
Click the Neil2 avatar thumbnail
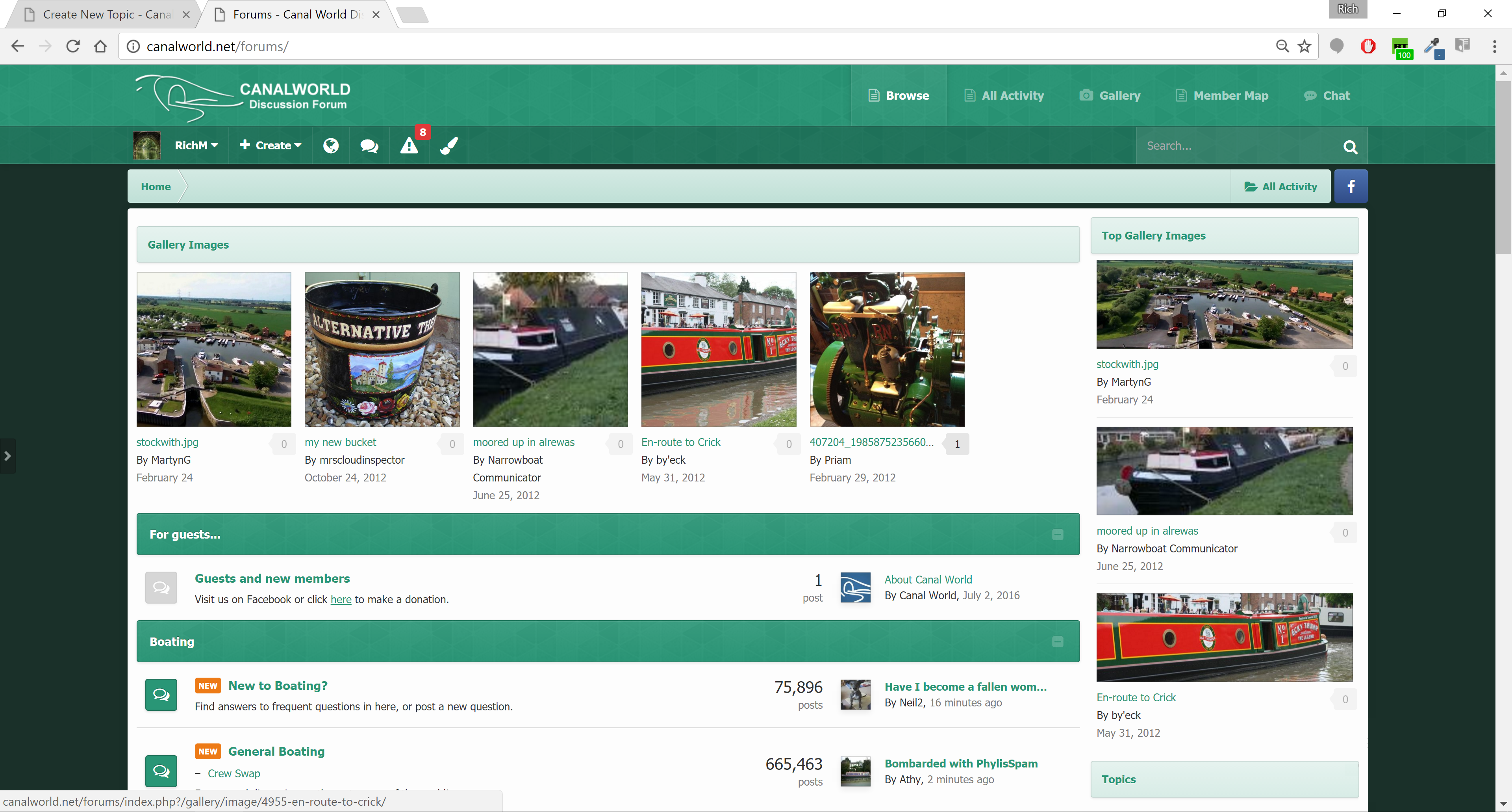click(x=855, y=695)
